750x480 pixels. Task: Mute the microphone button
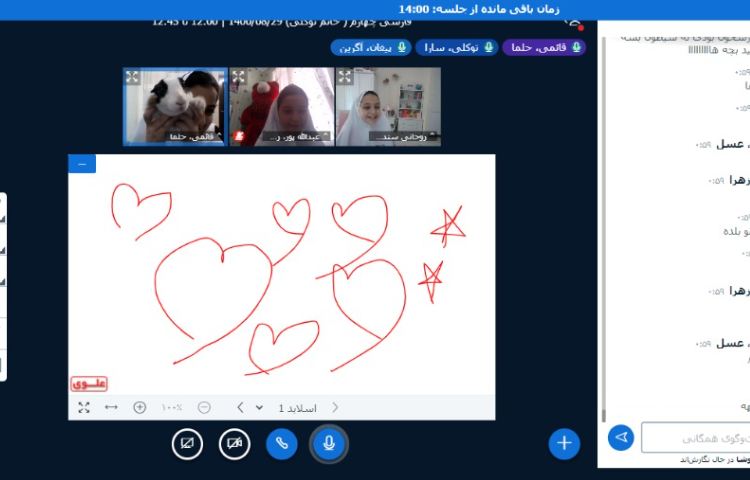[328, 442]
